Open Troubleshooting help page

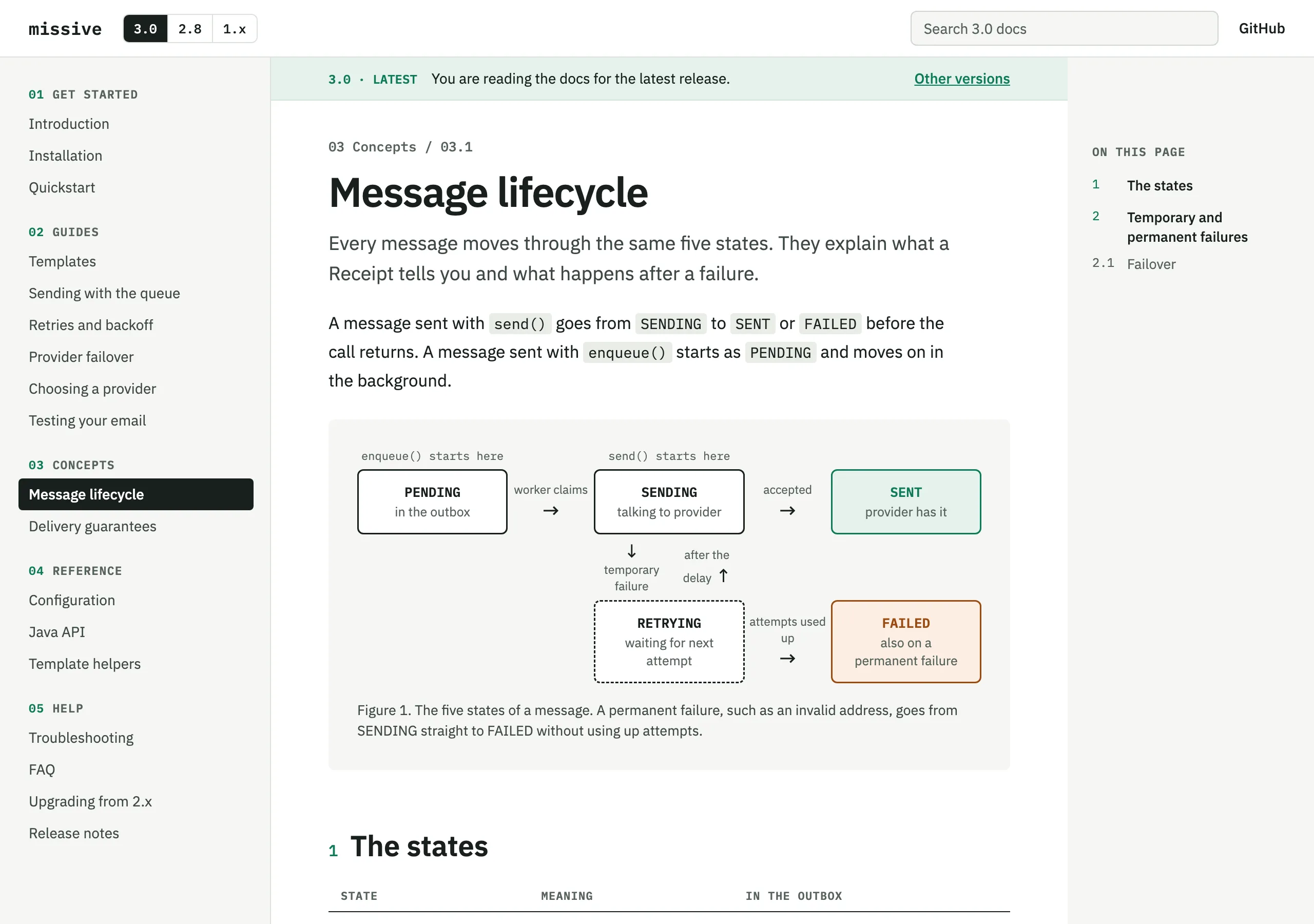pos(81,738)
